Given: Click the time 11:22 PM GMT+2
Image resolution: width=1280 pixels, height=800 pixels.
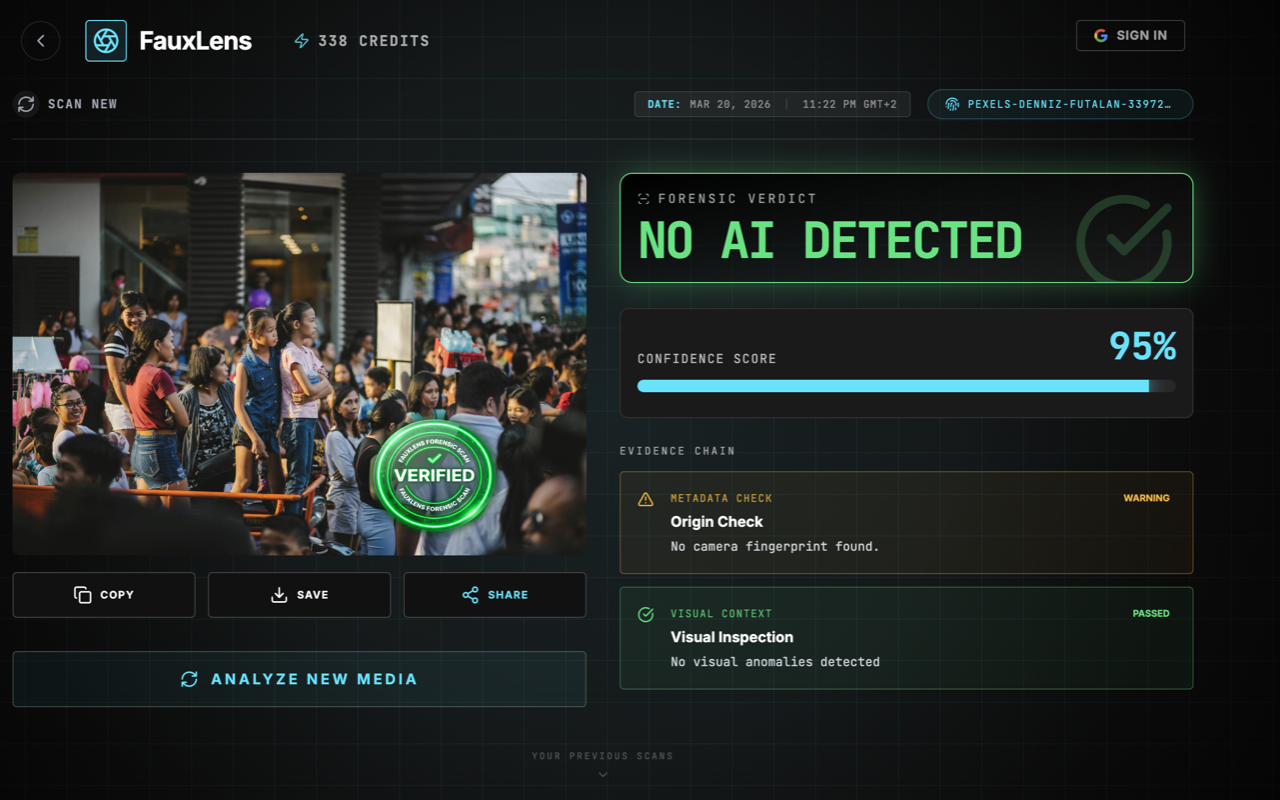Looking at the screenshot, I should (850, 104).
